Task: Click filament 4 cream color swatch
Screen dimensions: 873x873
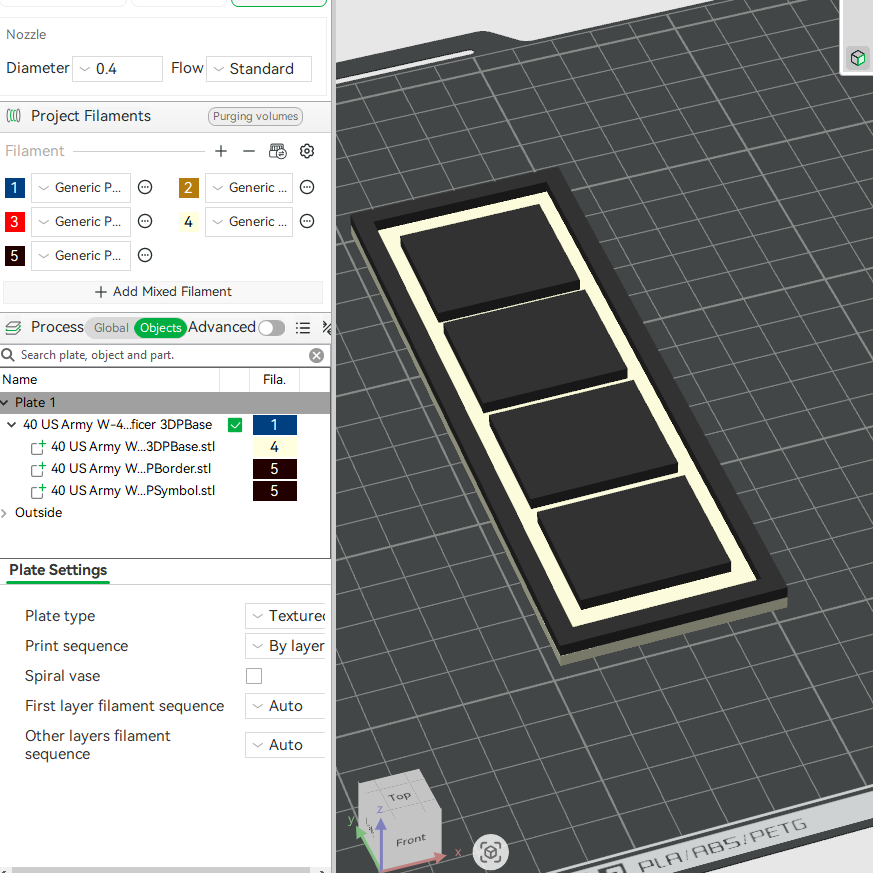Action: pos(188,222)
